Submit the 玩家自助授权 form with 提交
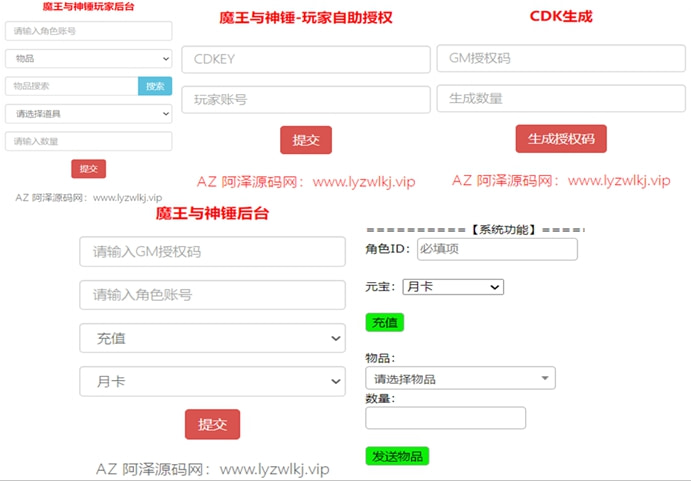Viewport: 691px width, 481px height. click(x=305, y=140)
